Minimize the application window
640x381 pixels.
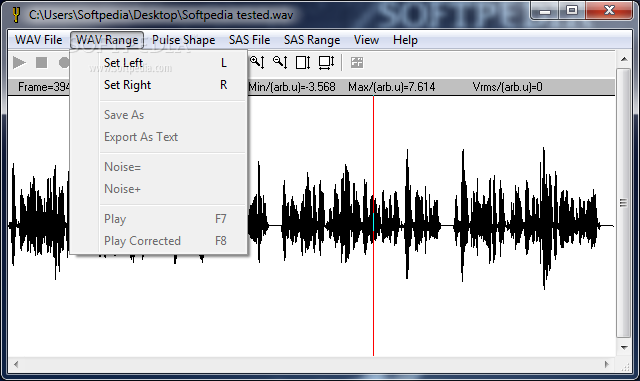click(545, 11)
